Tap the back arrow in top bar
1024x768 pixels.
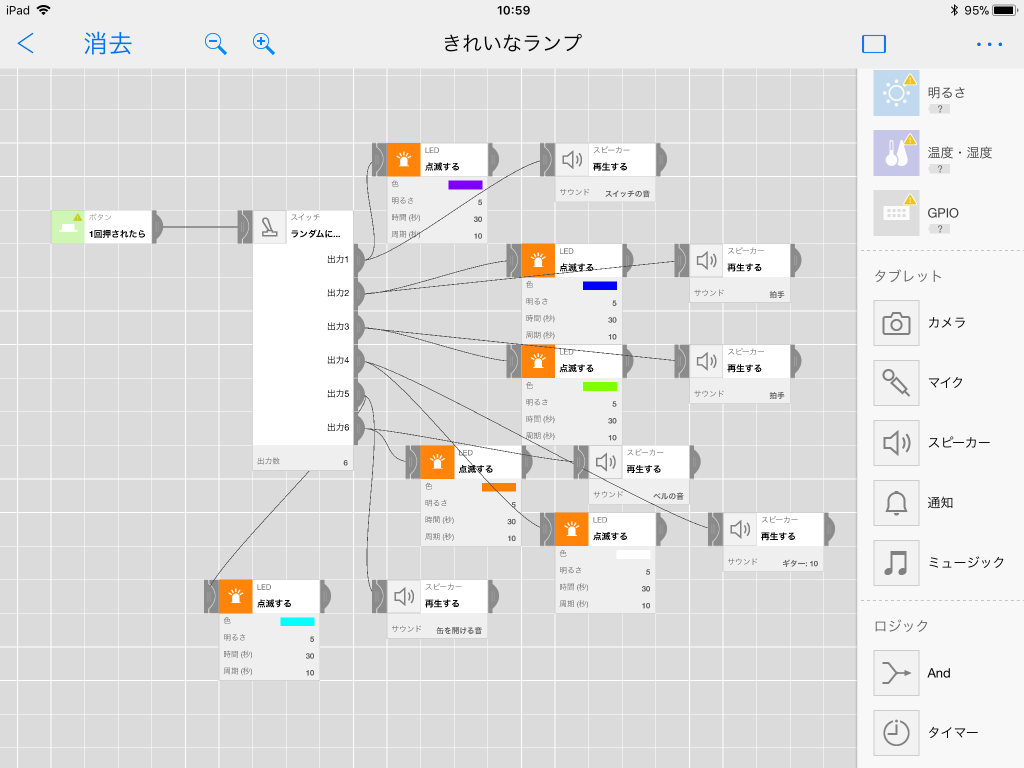25,44
